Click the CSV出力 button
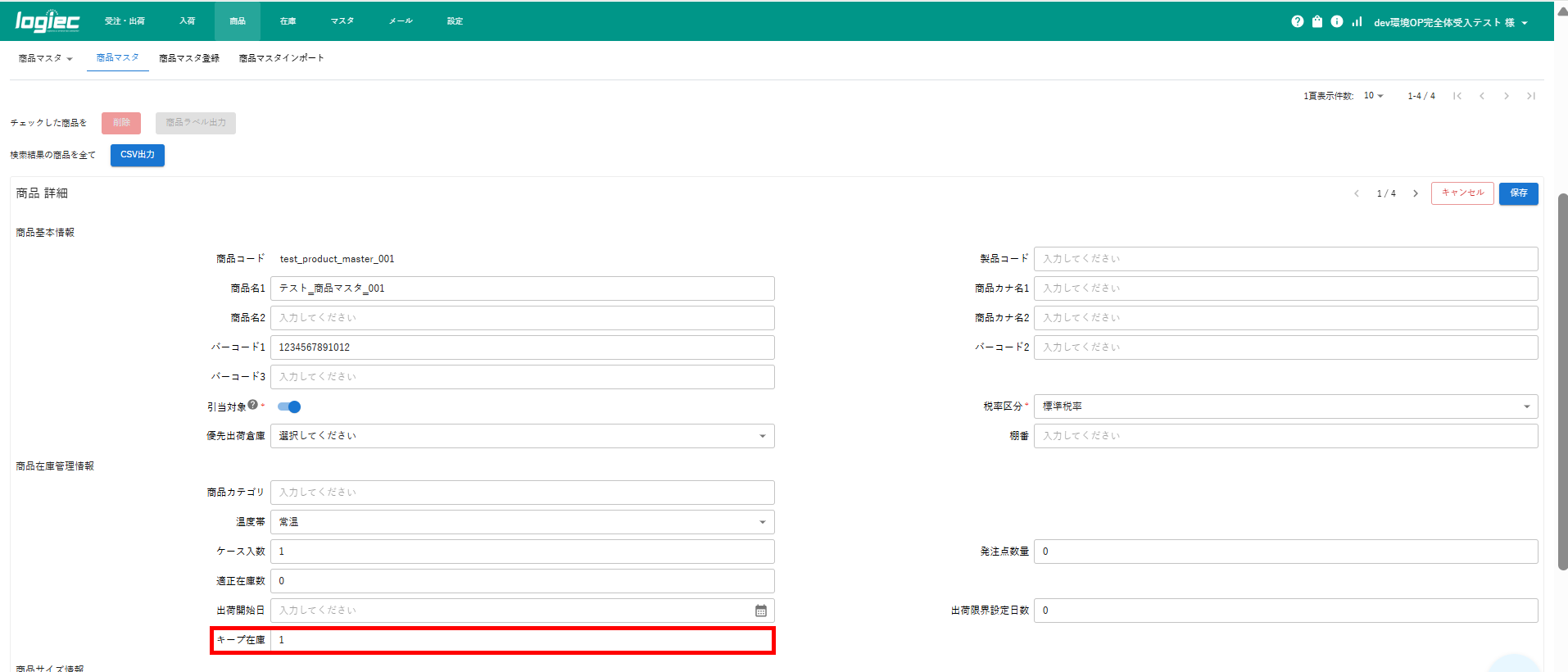This screenshot has width=1568, height=672. [x=138, y=155]
